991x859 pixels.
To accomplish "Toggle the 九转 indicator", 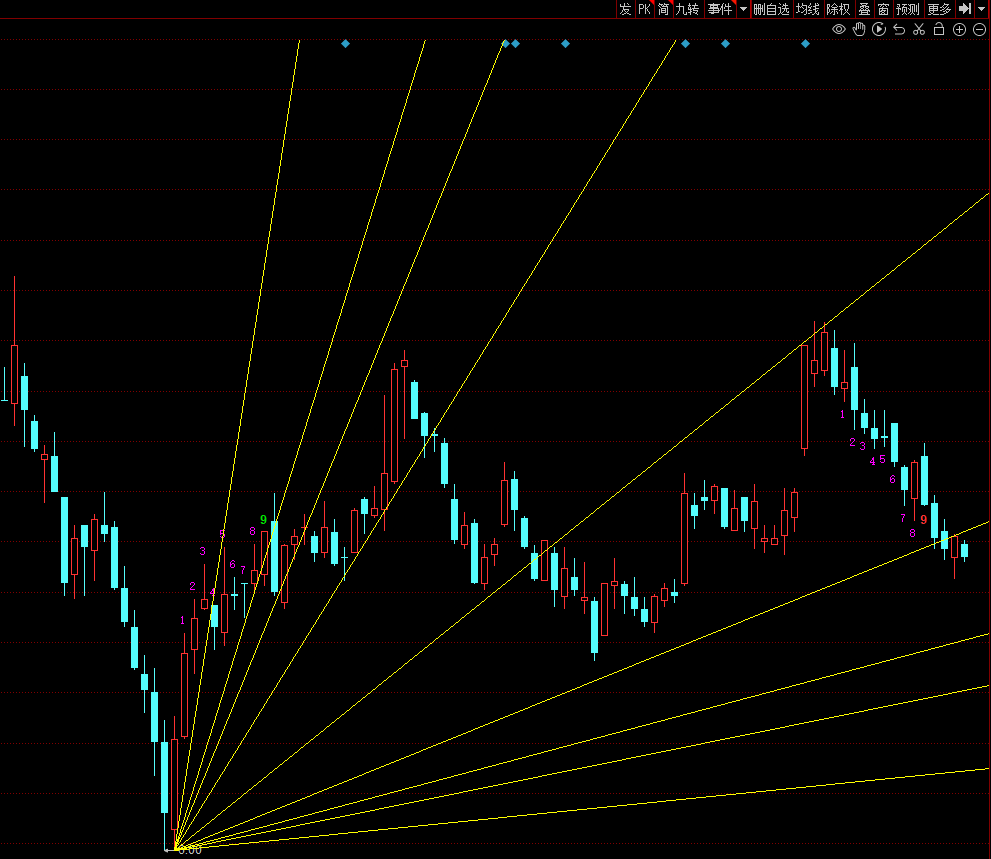I will pos(688,9).
